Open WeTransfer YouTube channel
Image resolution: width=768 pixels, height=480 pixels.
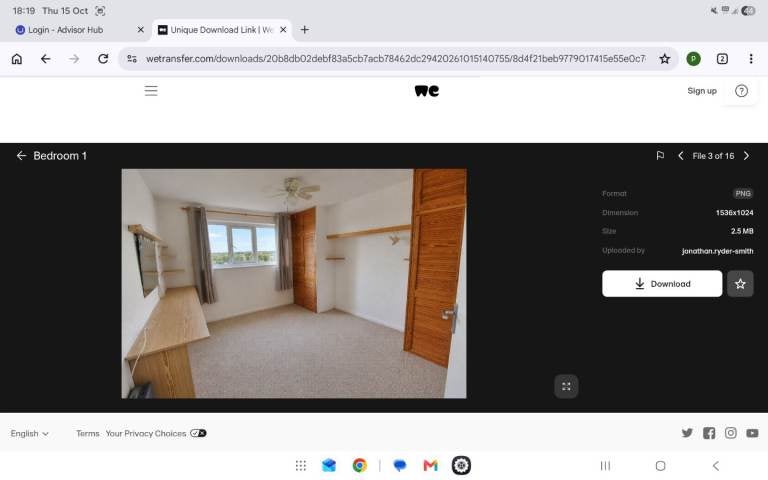click(752, 433)
